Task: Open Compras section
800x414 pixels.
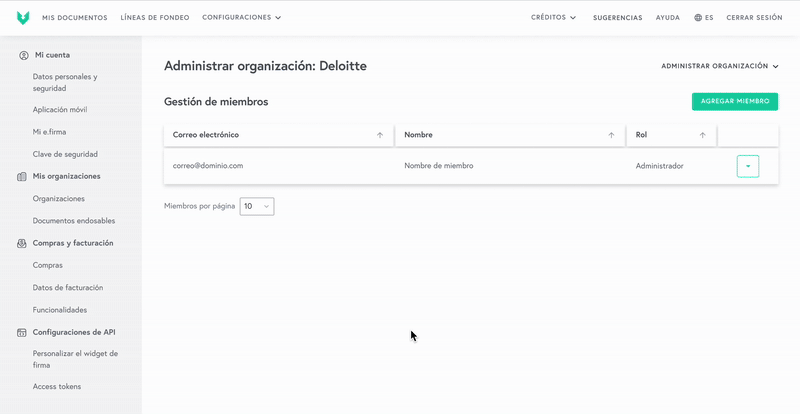Action: [48, 265]
